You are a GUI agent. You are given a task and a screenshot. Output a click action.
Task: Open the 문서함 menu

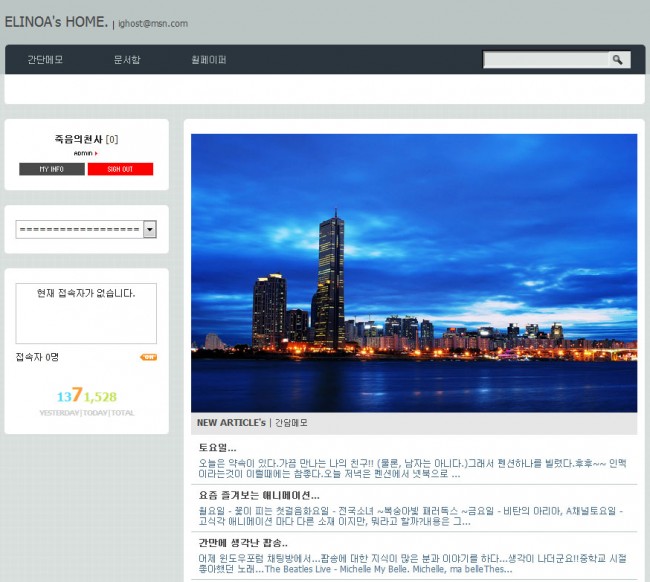(127, 60)
